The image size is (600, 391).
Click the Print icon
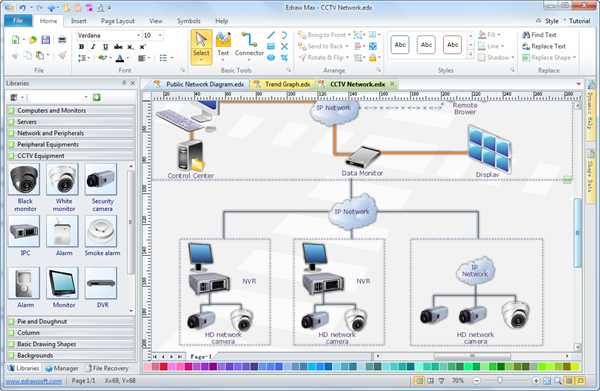tap(62, 39)
